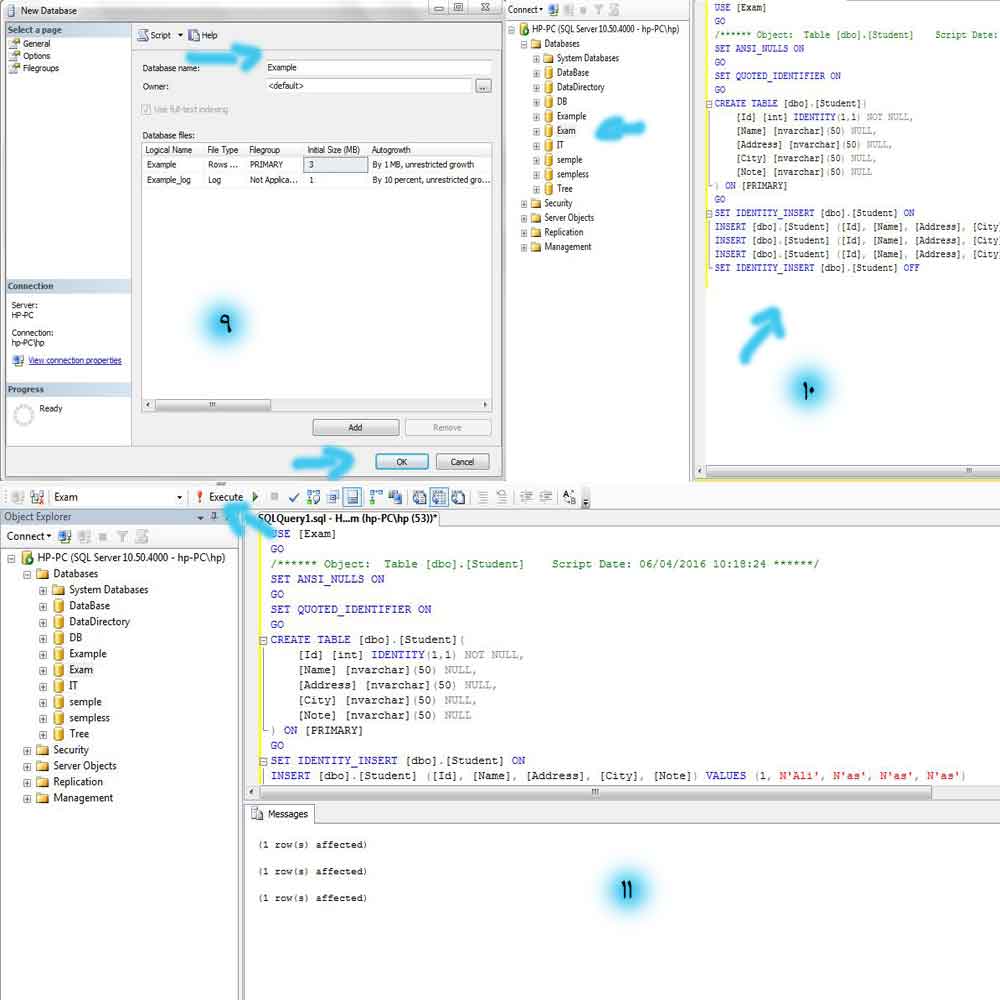Expand the System Databases node in lower tree

click(x=43, y=590)
